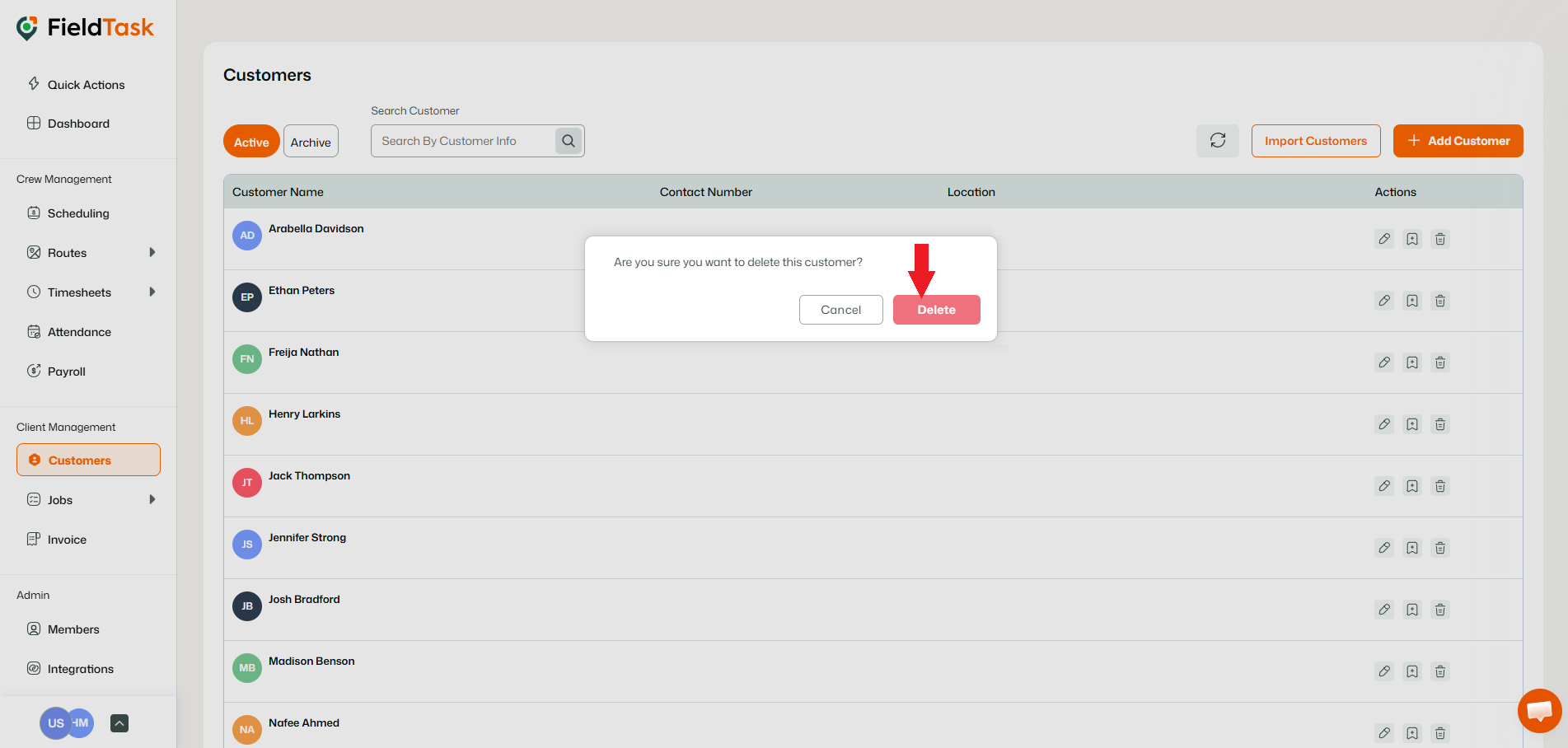
Task: Click the magnifier icon in the search bar
Action: (568, 140)
